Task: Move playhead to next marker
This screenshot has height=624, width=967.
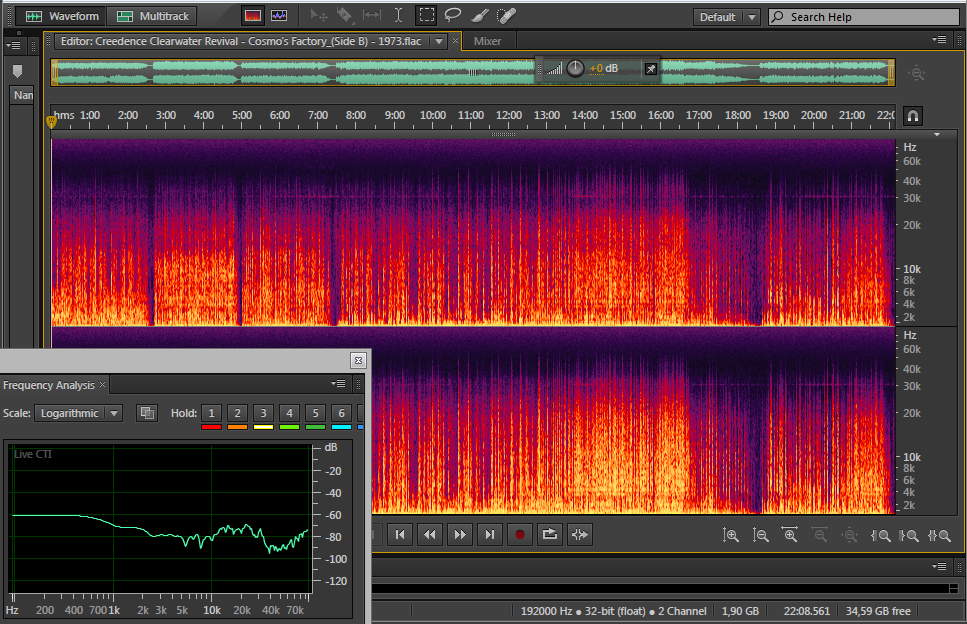Action: coord(490,535)
